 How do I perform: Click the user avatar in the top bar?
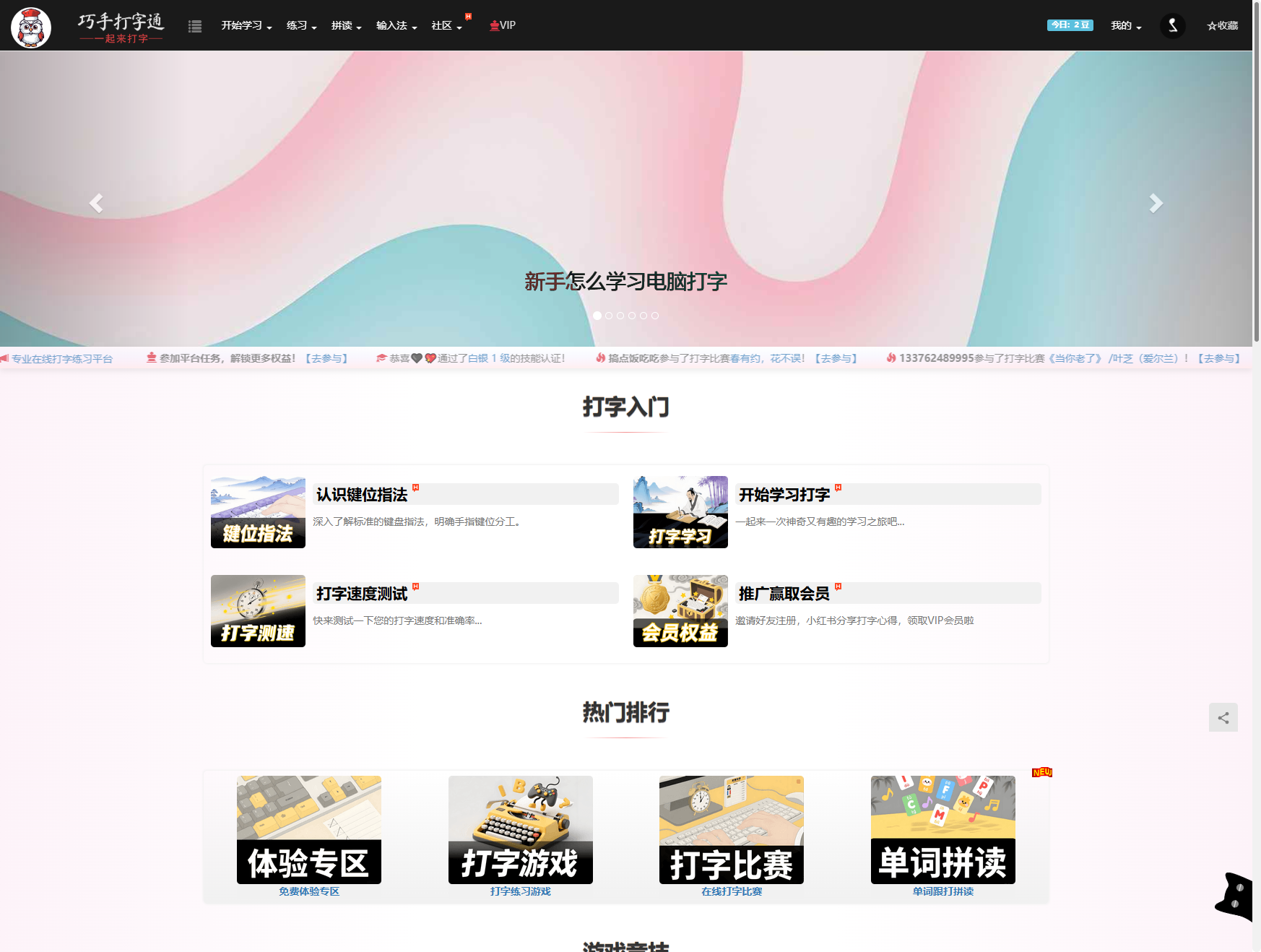tap(1172, 25)
